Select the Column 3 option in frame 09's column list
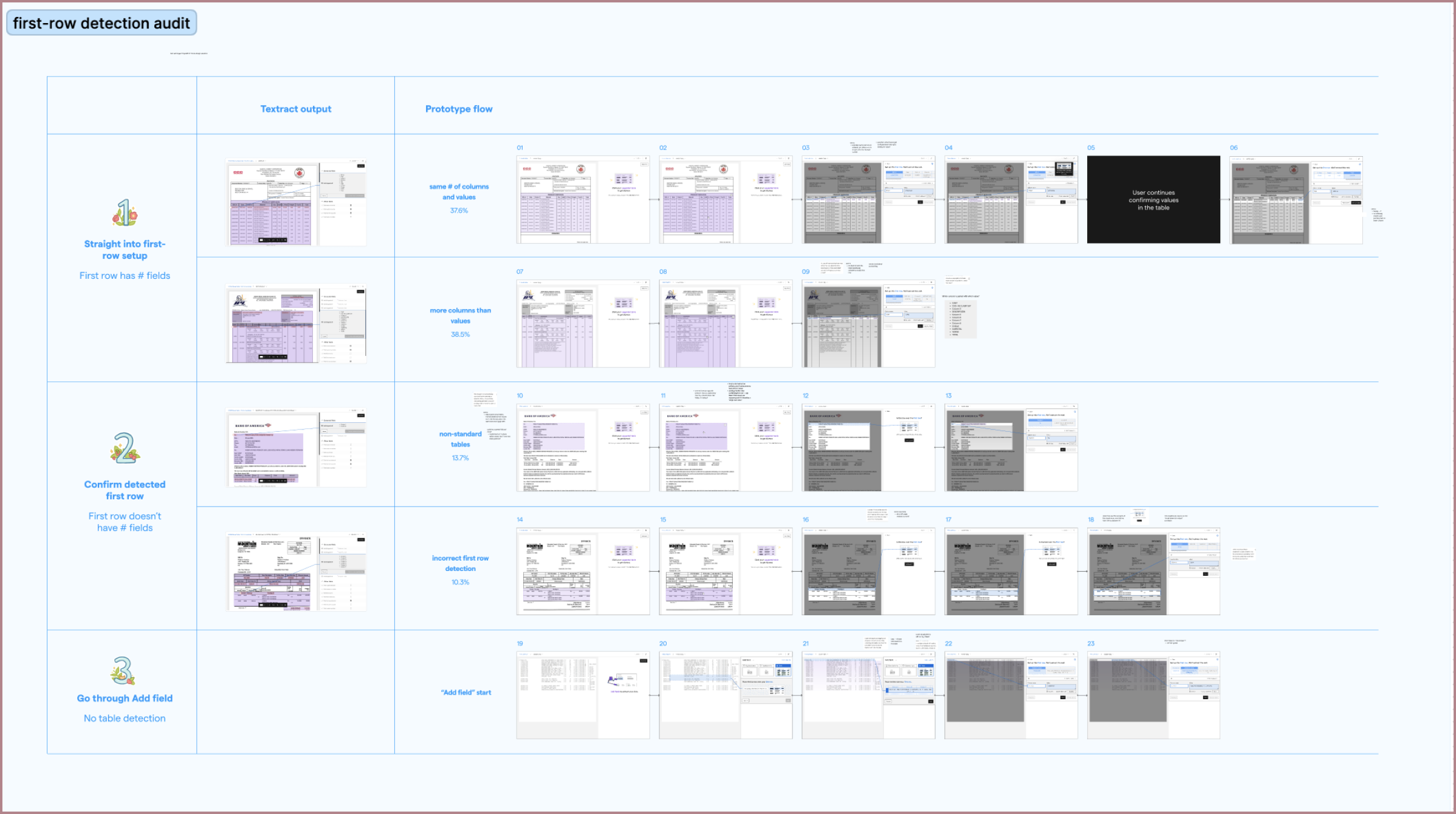Screen dimensions: 1456x814 (955, 309)
